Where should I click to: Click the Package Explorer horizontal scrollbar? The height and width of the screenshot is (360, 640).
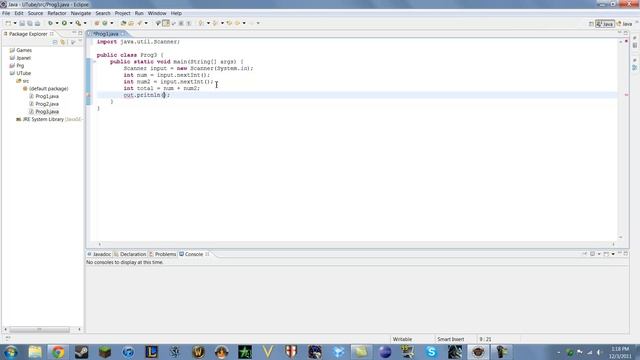point(40,329)
